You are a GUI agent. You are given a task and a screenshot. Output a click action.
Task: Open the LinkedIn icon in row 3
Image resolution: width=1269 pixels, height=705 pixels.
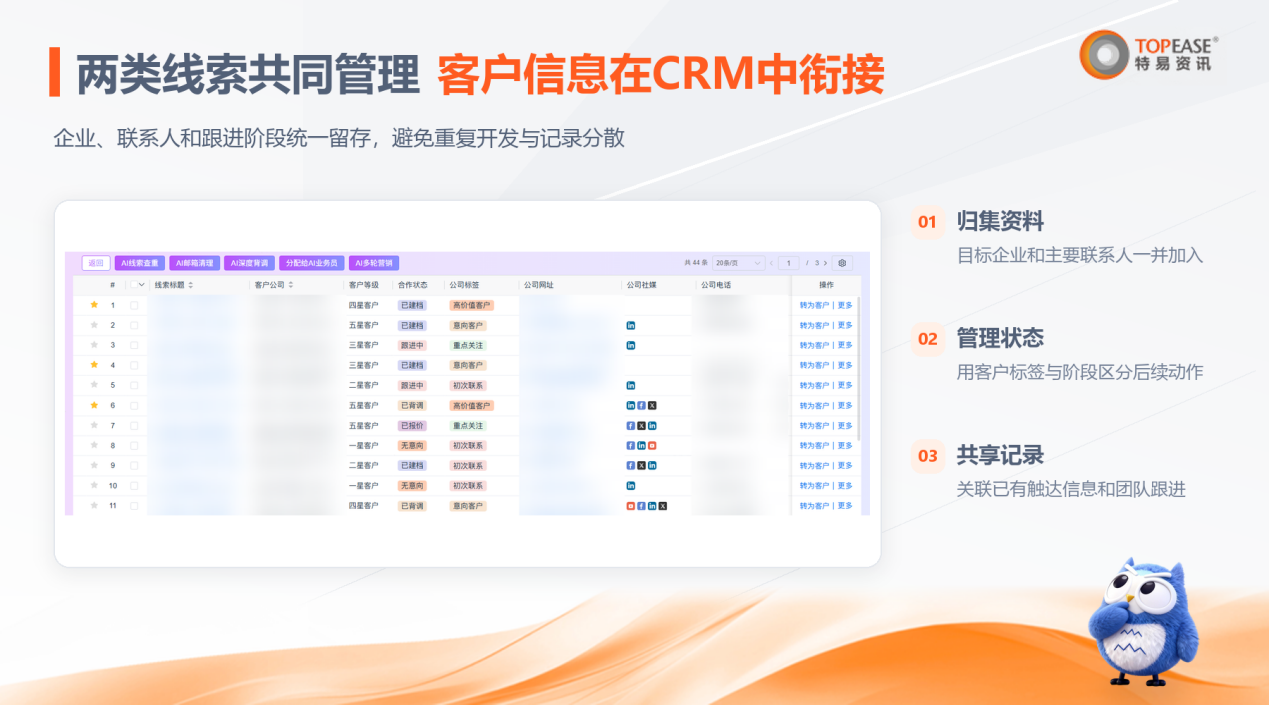click(x=631, y=345)
